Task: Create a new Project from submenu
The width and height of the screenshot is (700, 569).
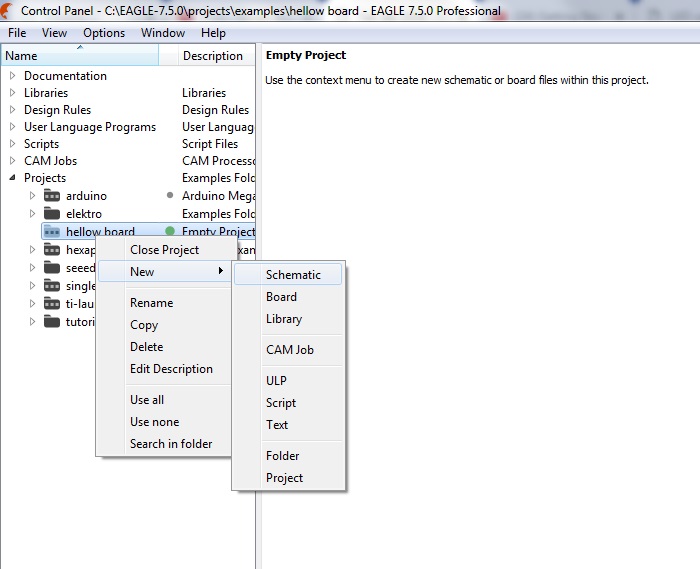Action: [288, 478]
